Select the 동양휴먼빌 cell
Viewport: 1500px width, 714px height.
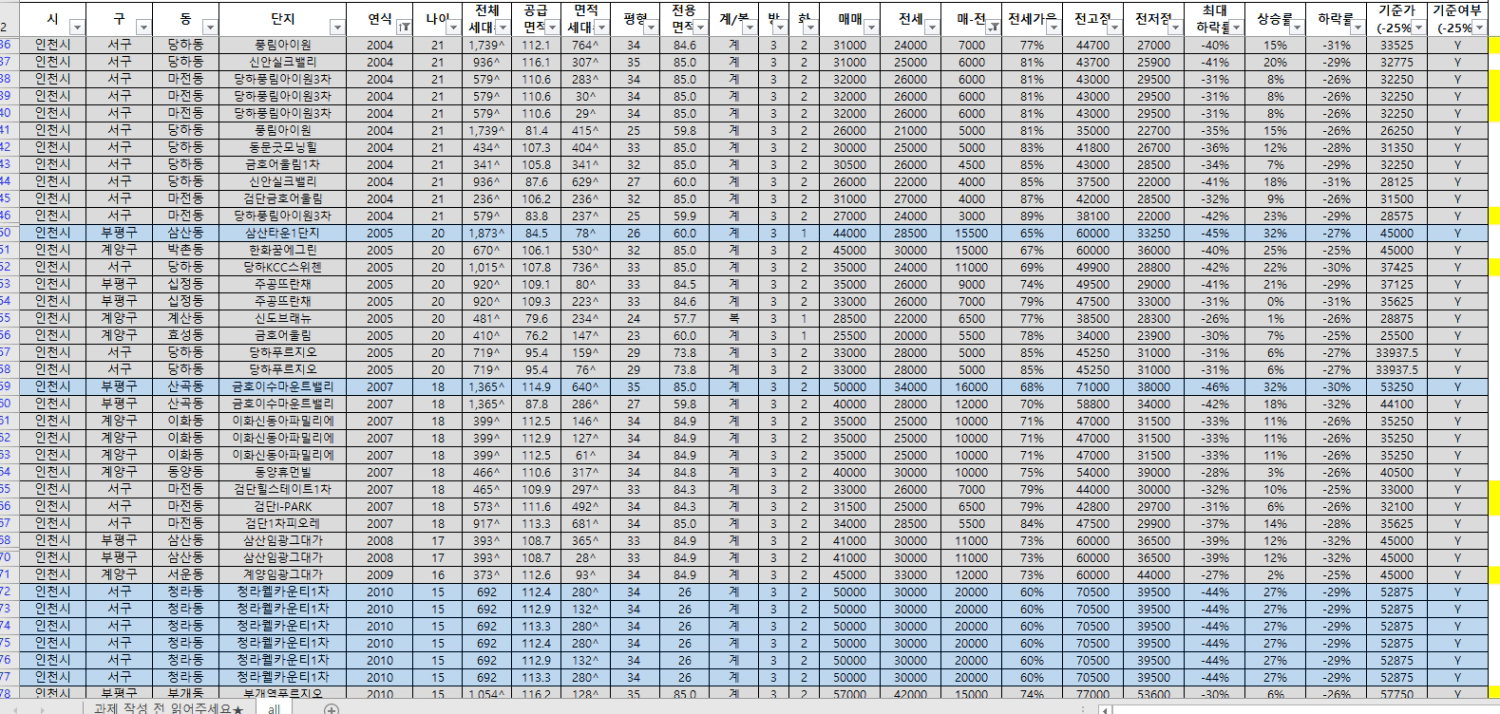(283, 471)
